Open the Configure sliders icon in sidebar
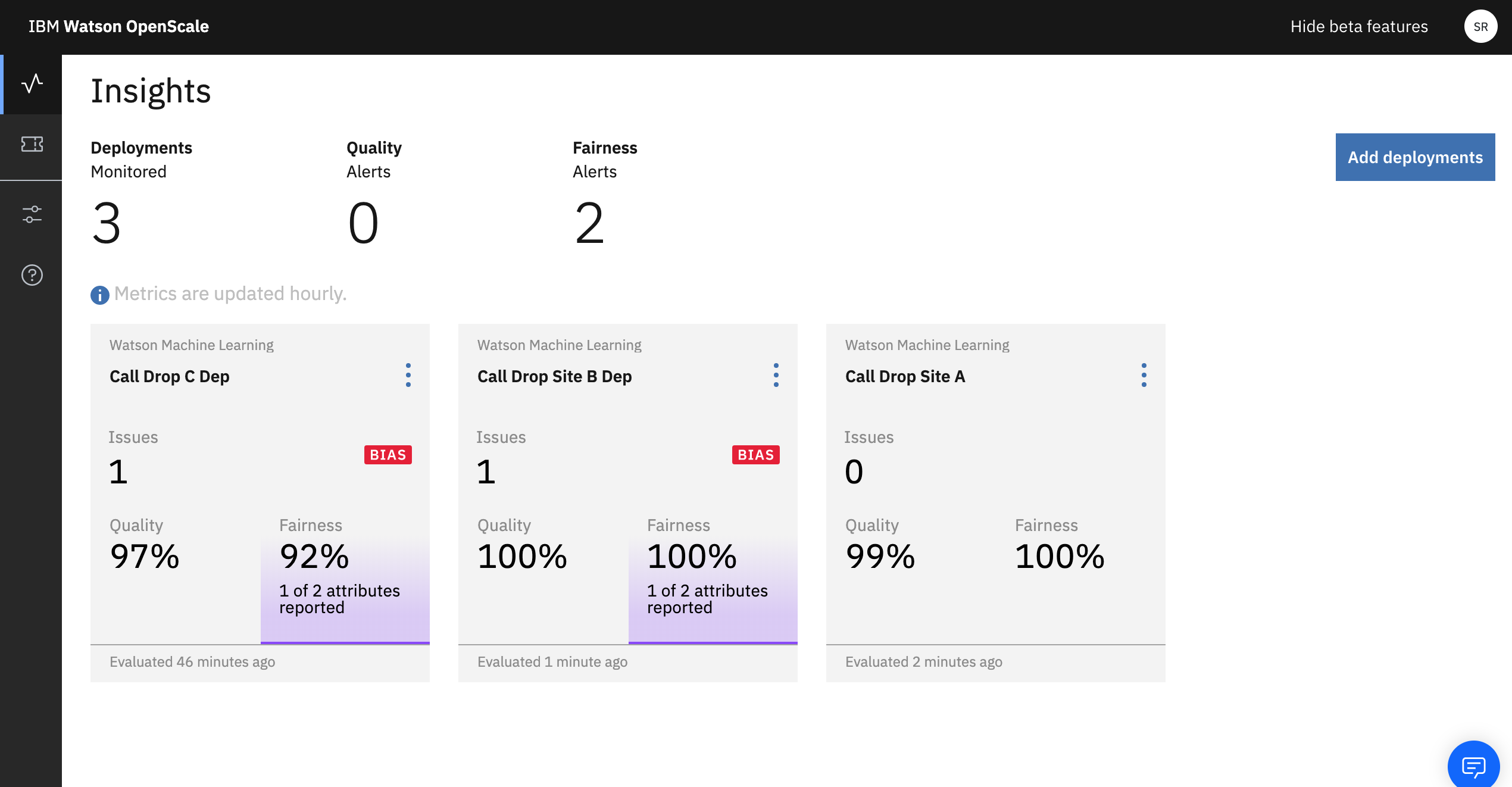The width and height of the screenshot is (1512, 787). pos(32,214)
